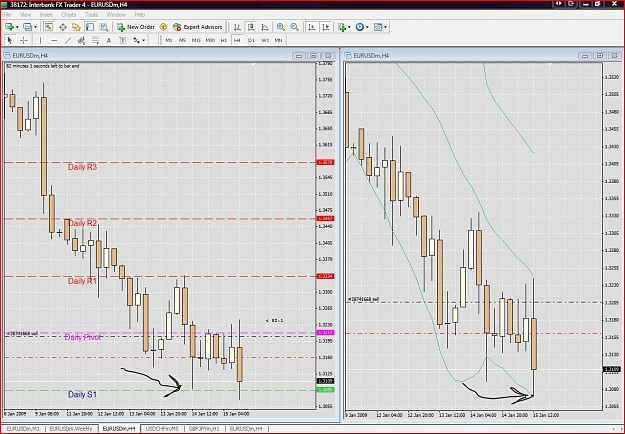Select the Horizontal Line drawing tool
The image size is (625, 434).
[x=54, y=40]
